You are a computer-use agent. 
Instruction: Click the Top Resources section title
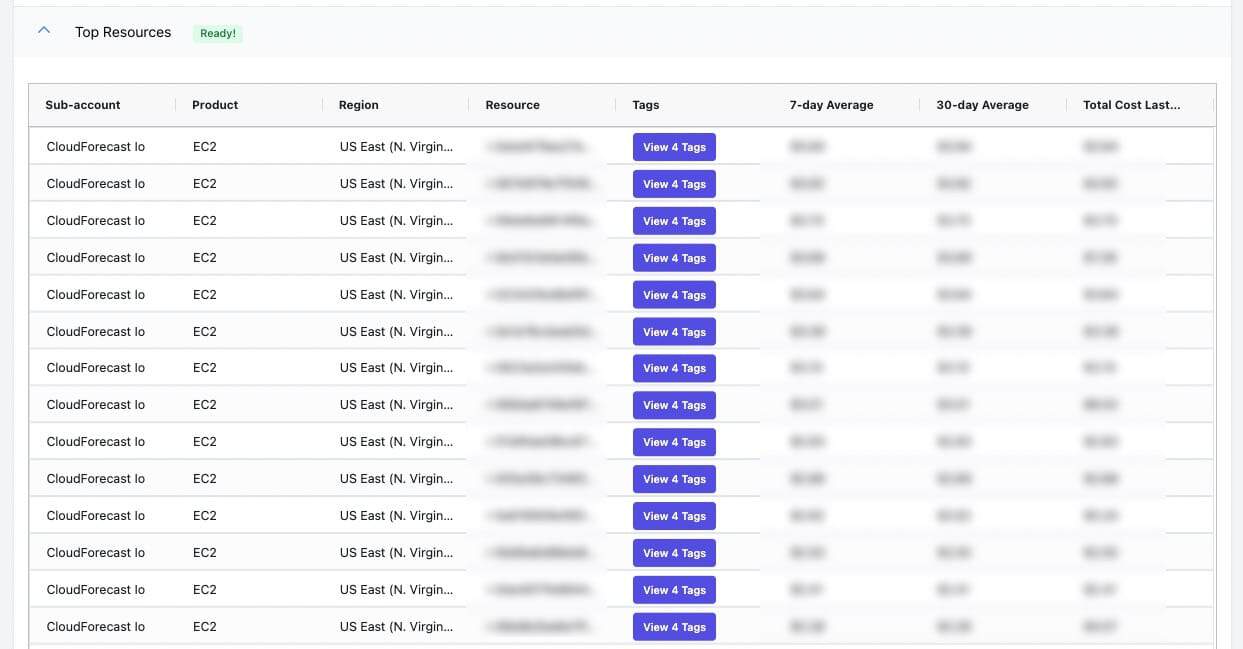(123, 32)
